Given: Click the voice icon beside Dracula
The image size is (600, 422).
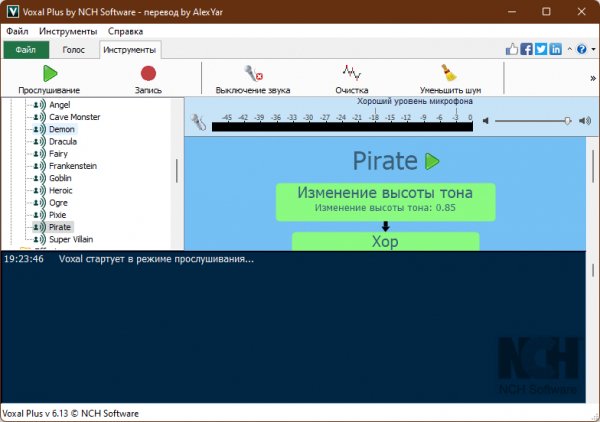Looking at the screenshot, I should click(x=39, y=142).
